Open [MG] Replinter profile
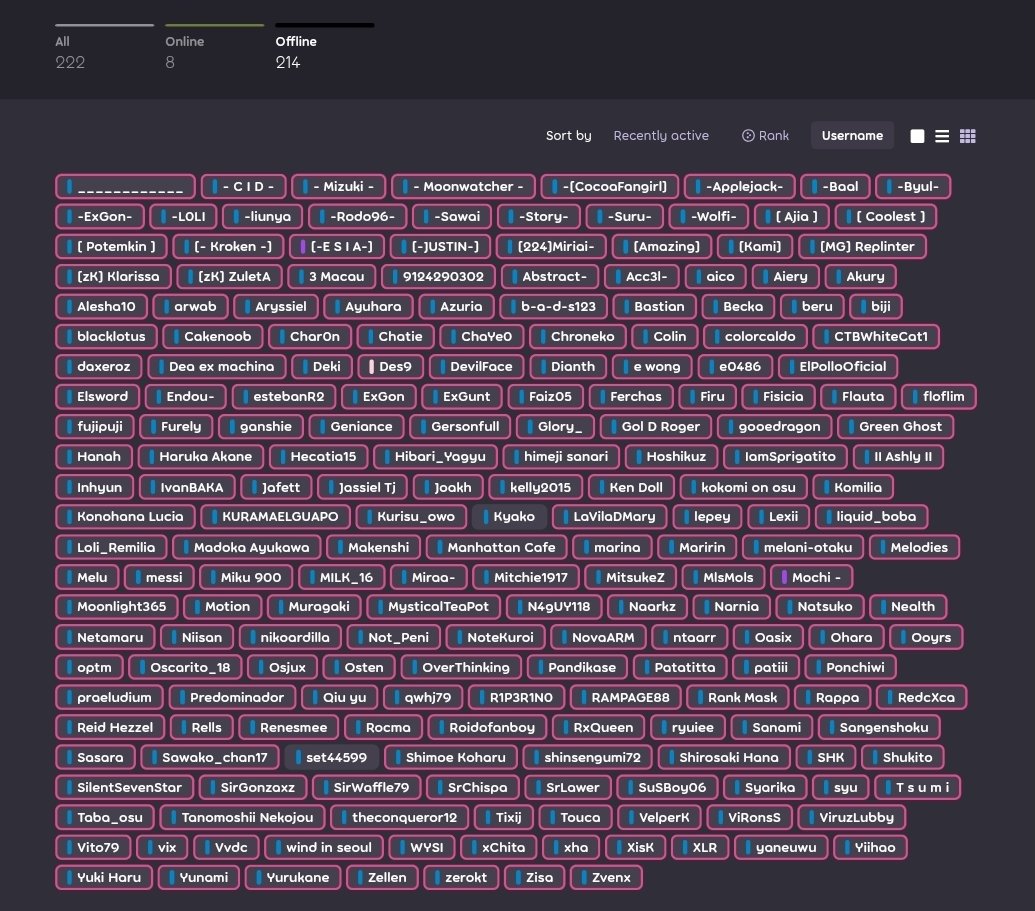1035x911 pixels. (x=862, y=247)
